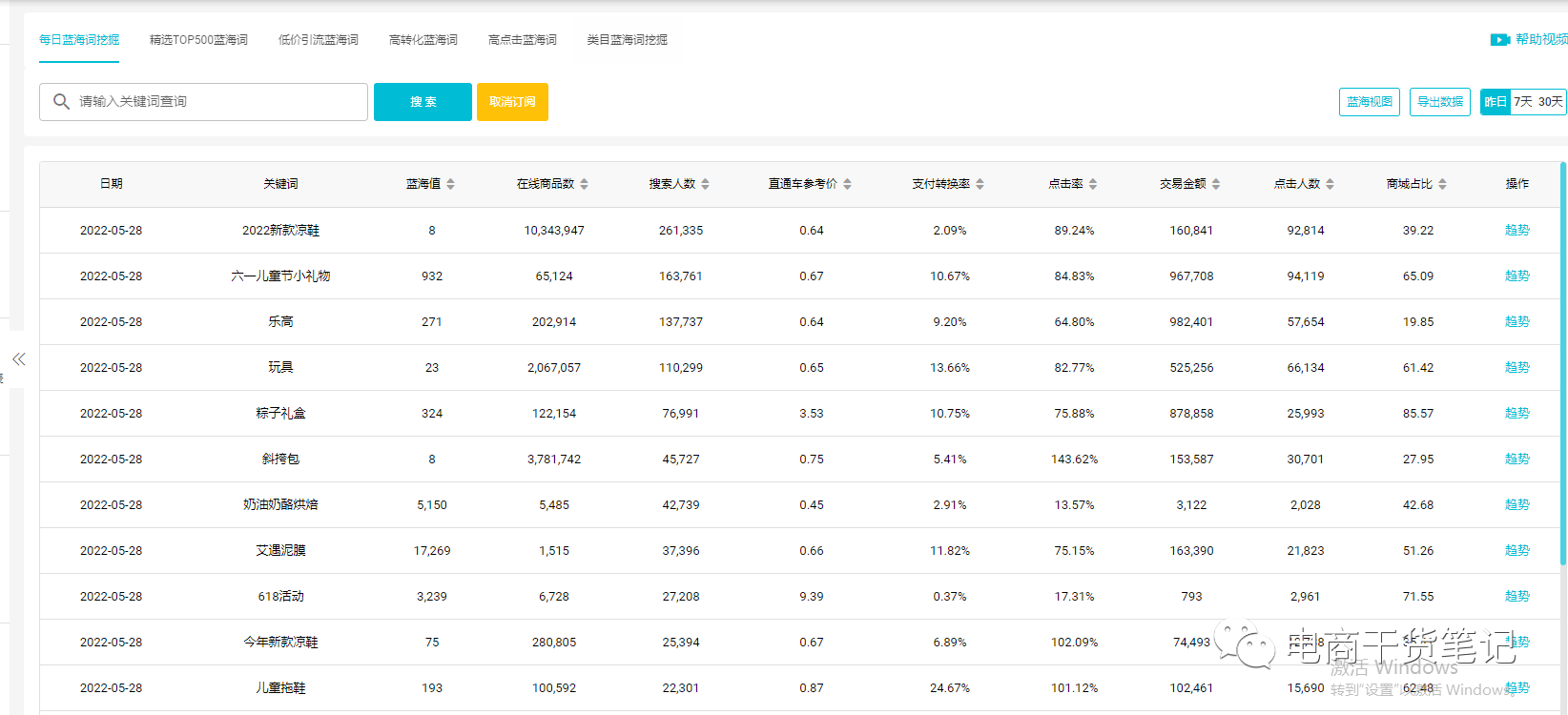Open 趋势 for 奶油奶酪烘焙 row
This screenshot has height=715, width=1568.
pos(1517,505)
